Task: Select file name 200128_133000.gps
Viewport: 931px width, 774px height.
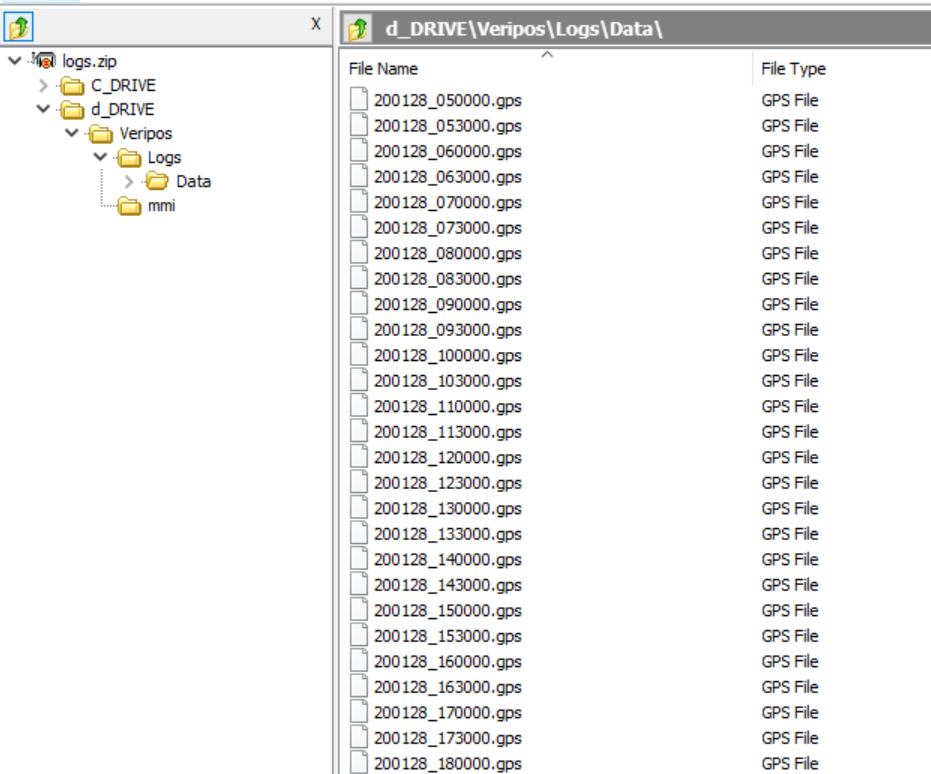Action: [x=448, y=534]
